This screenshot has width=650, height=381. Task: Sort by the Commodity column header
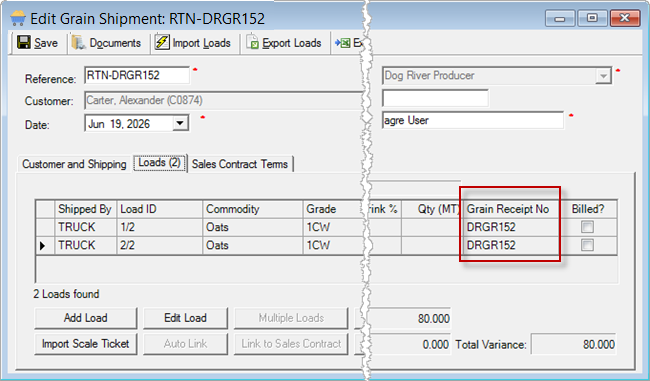pos(253,209)
